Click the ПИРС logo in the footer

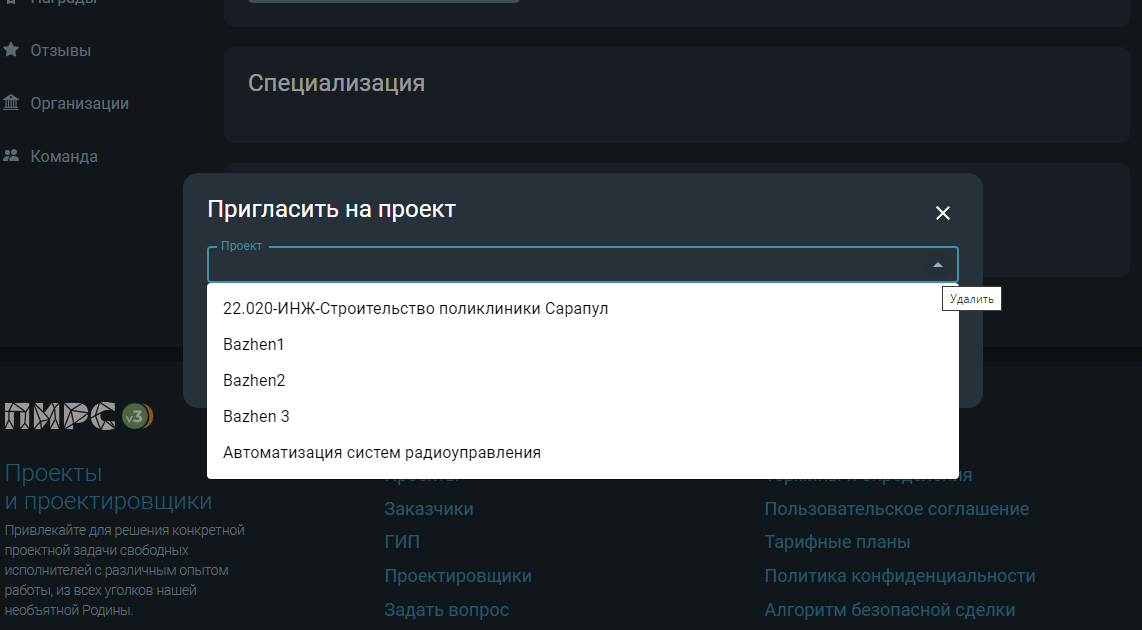pos(60,416)
